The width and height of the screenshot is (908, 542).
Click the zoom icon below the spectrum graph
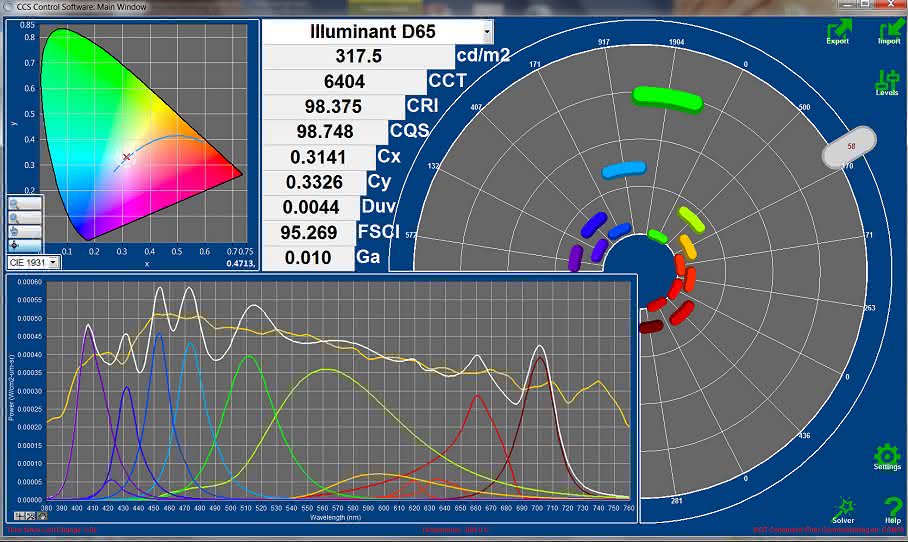[x=30, y=516]
